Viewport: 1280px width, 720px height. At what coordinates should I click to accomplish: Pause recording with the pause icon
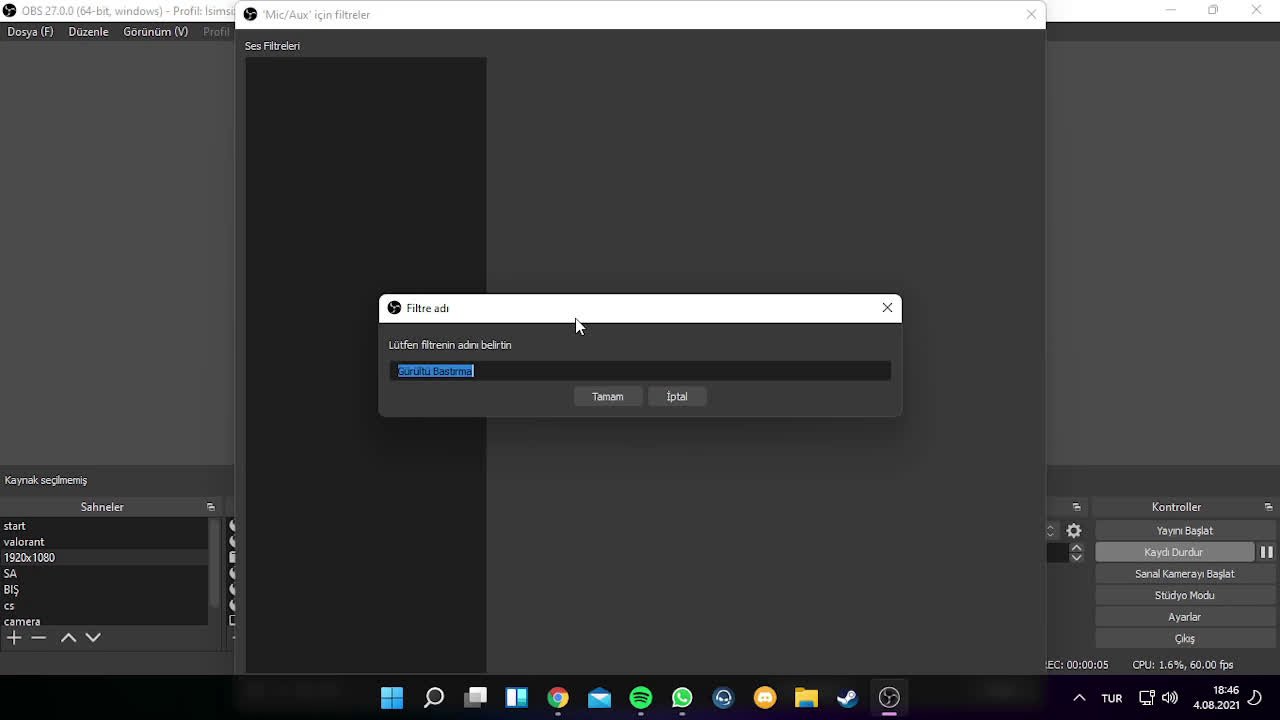[x=1267, y=551]
